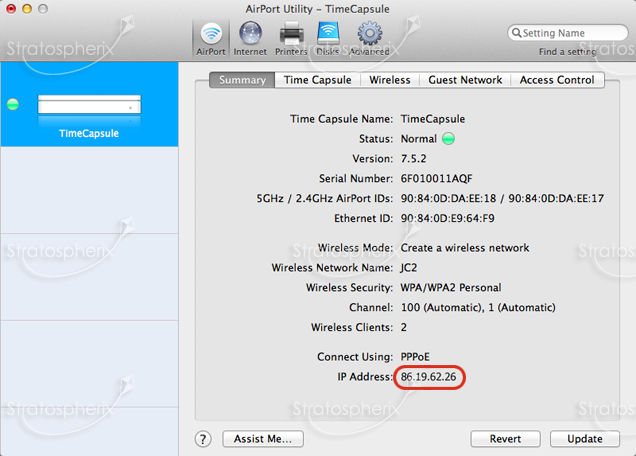Switch to the Summary tab
Screen dimensions: 636x456
point(242,80)
